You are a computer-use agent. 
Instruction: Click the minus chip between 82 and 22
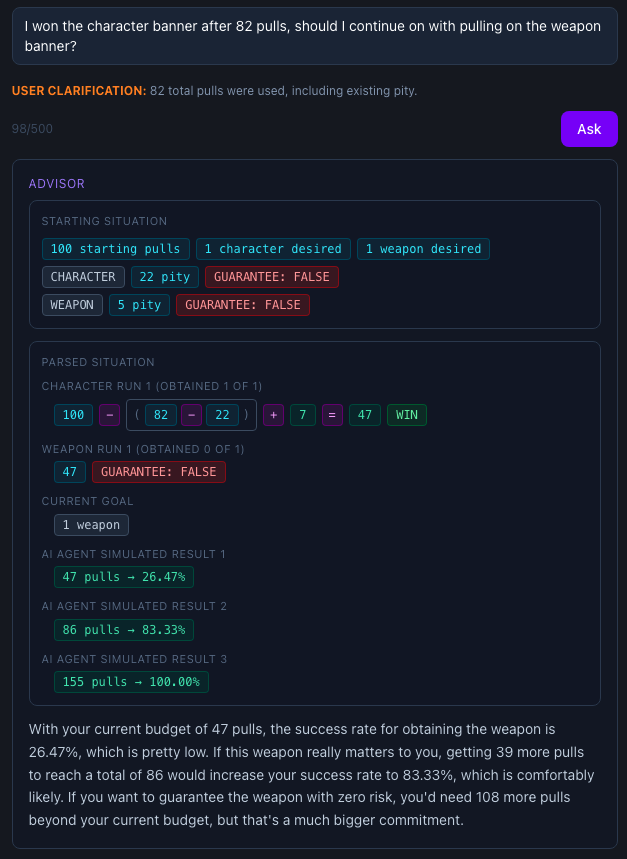point(192,415)
